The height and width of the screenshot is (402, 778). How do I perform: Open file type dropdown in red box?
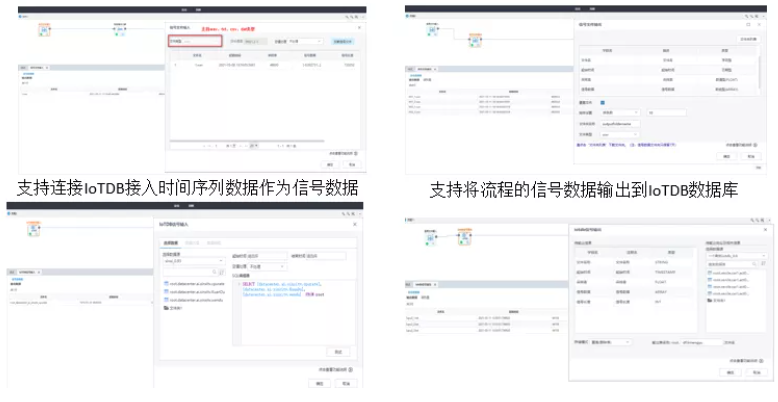(x=195, y=41)
